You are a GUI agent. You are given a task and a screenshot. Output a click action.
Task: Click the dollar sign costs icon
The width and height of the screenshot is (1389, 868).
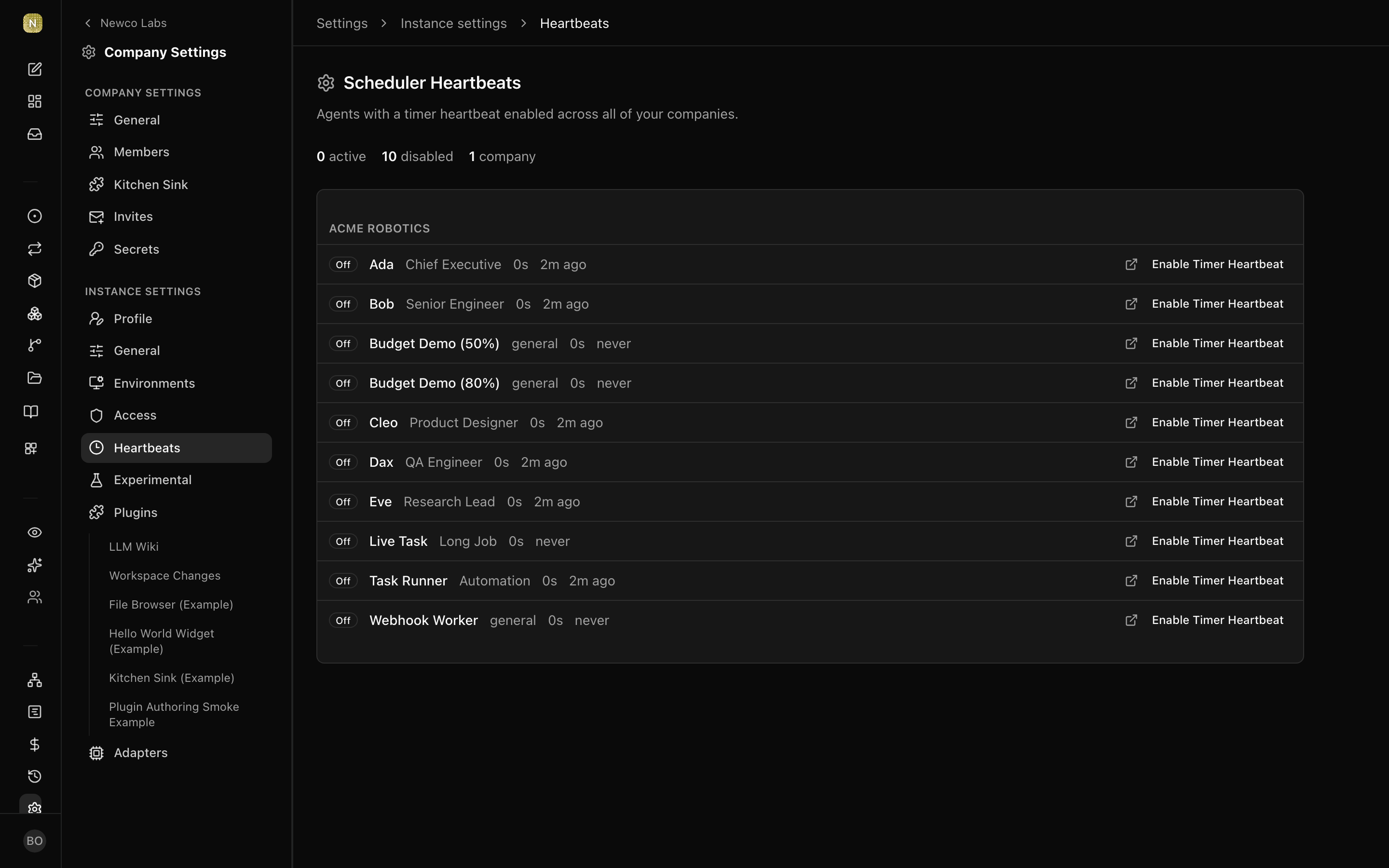pyautogui.click(x=34, y=744)
